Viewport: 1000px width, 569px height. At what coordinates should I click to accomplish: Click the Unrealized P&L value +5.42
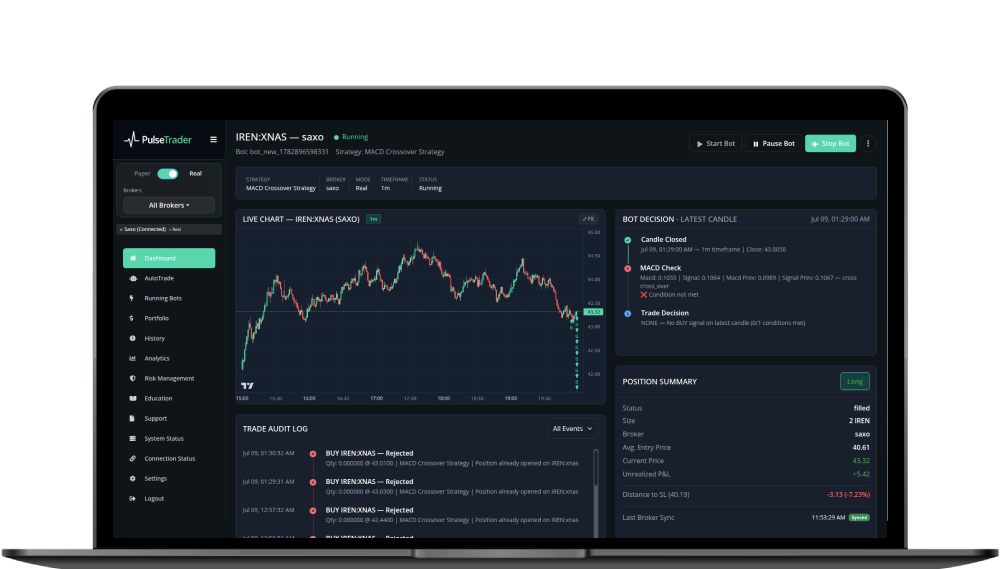tap(861, 474)
